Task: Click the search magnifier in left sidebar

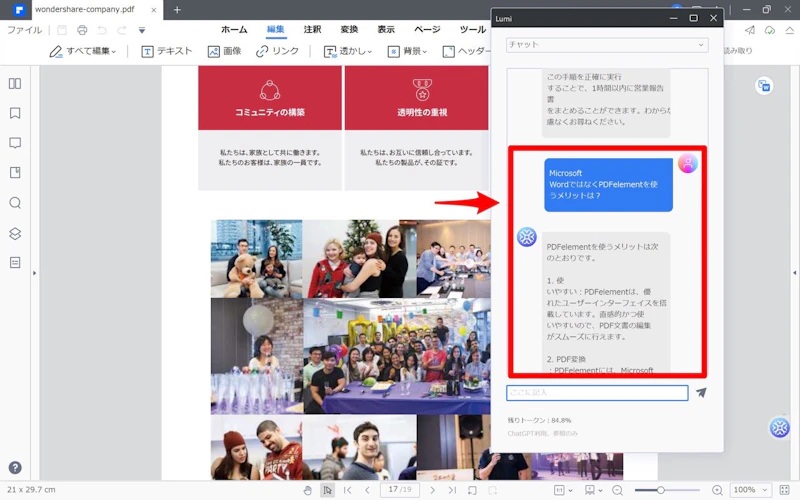Action: tap(15, 203)
